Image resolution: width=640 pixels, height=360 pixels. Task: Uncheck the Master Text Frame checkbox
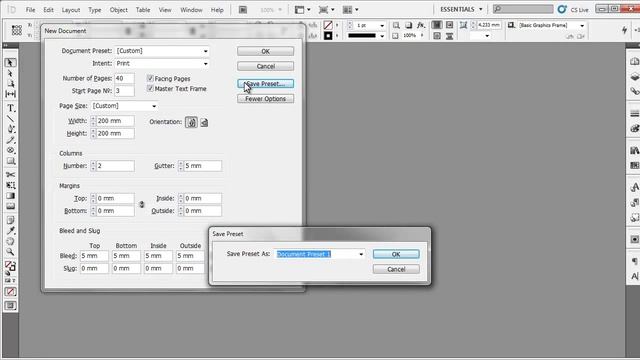pos(150,89)
